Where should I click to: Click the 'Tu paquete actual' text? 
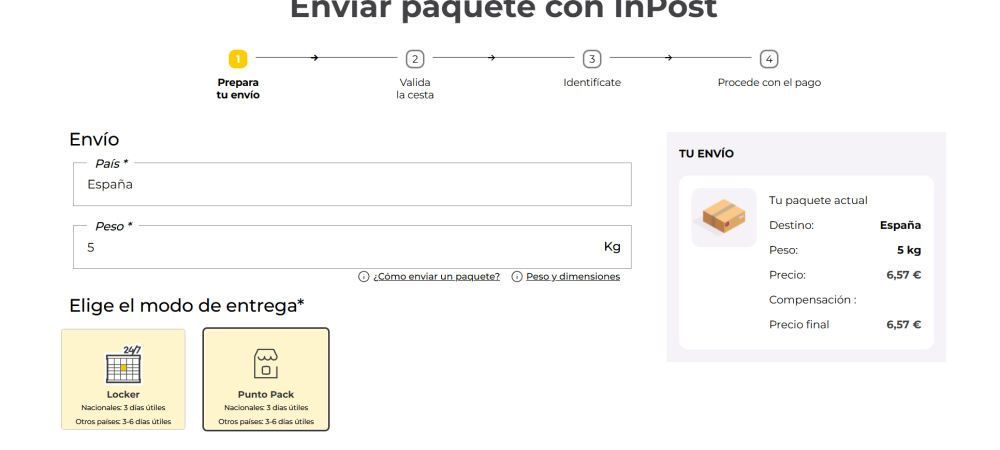[x=818, y=200]
